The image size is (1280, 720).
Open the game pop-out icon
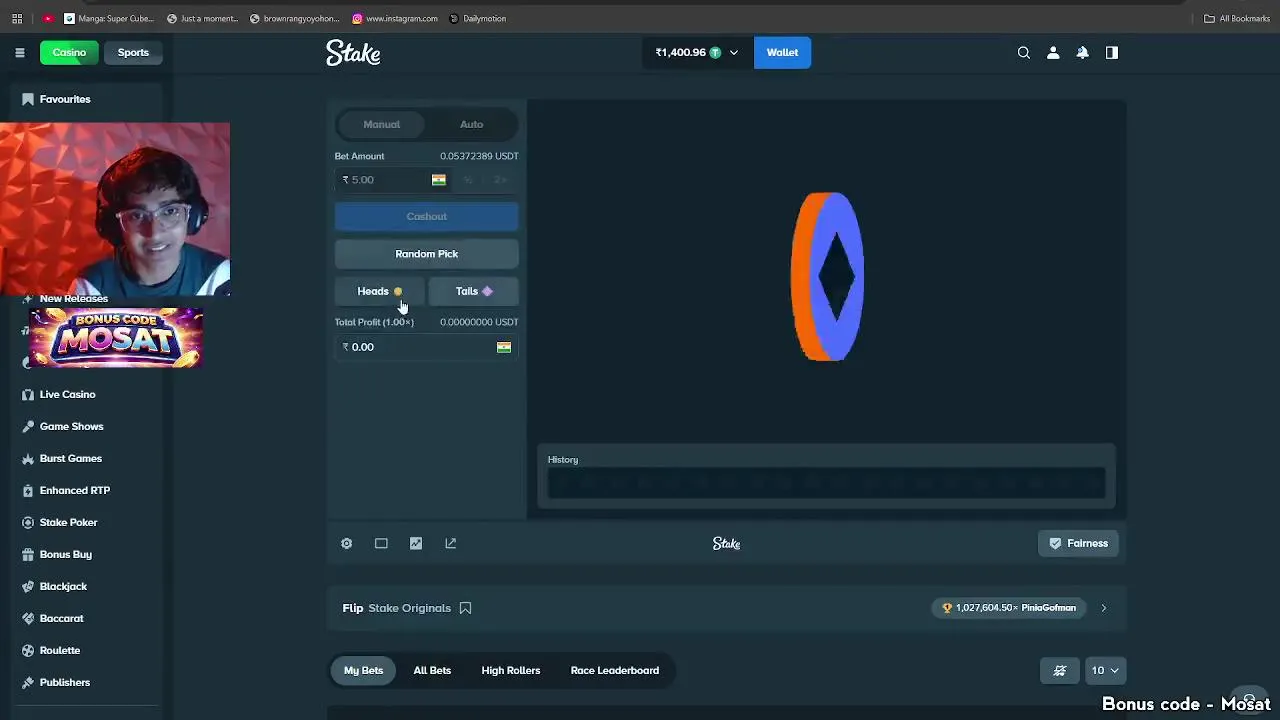(450, 543)
